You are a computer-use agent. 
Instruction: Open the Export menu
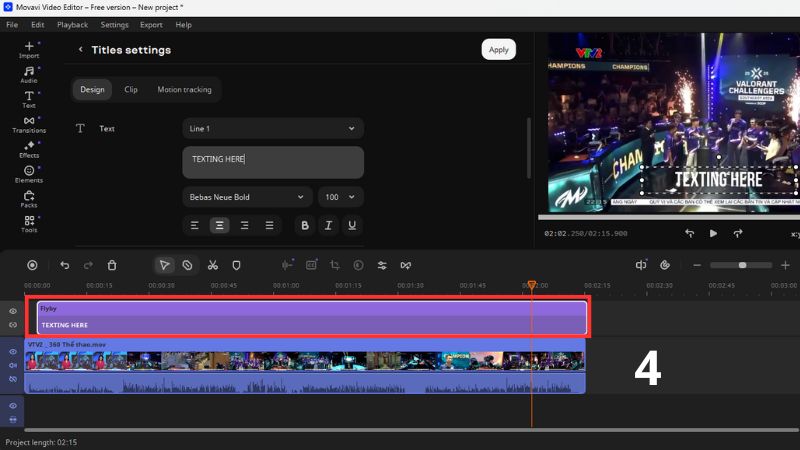[x=151, y=24]
